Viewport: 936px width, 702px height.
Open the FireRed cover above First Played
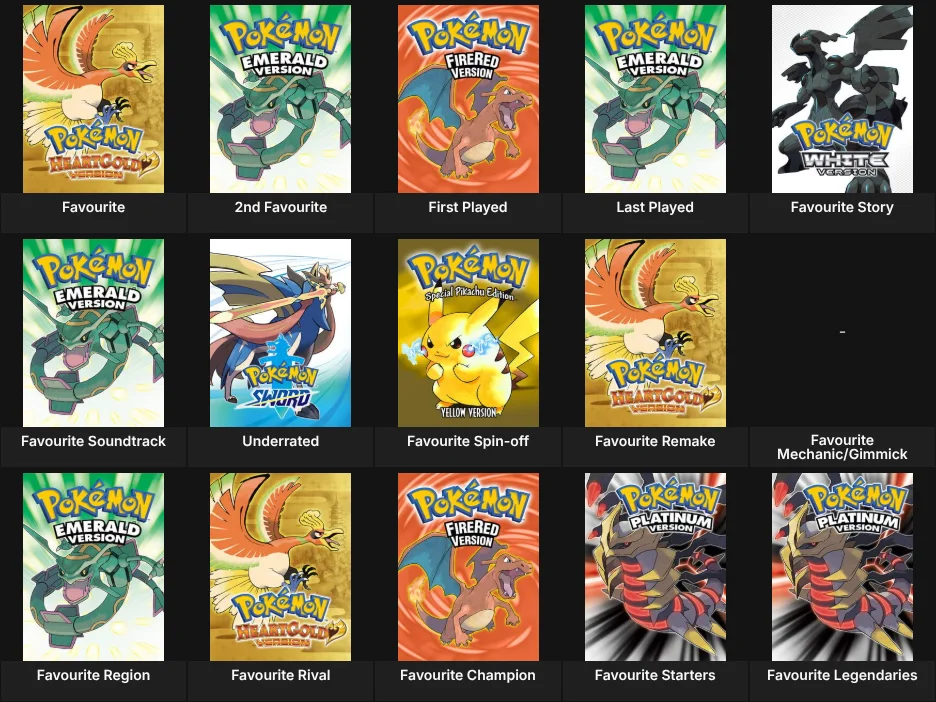click(x=468, y=99)
